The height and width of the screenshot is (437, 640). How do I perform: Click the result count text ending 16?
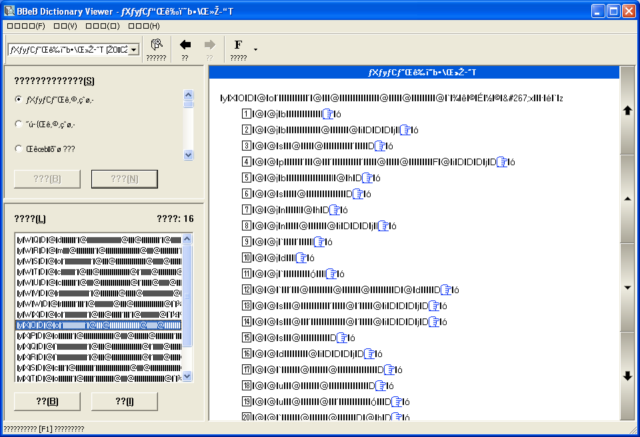pos(175,219)
